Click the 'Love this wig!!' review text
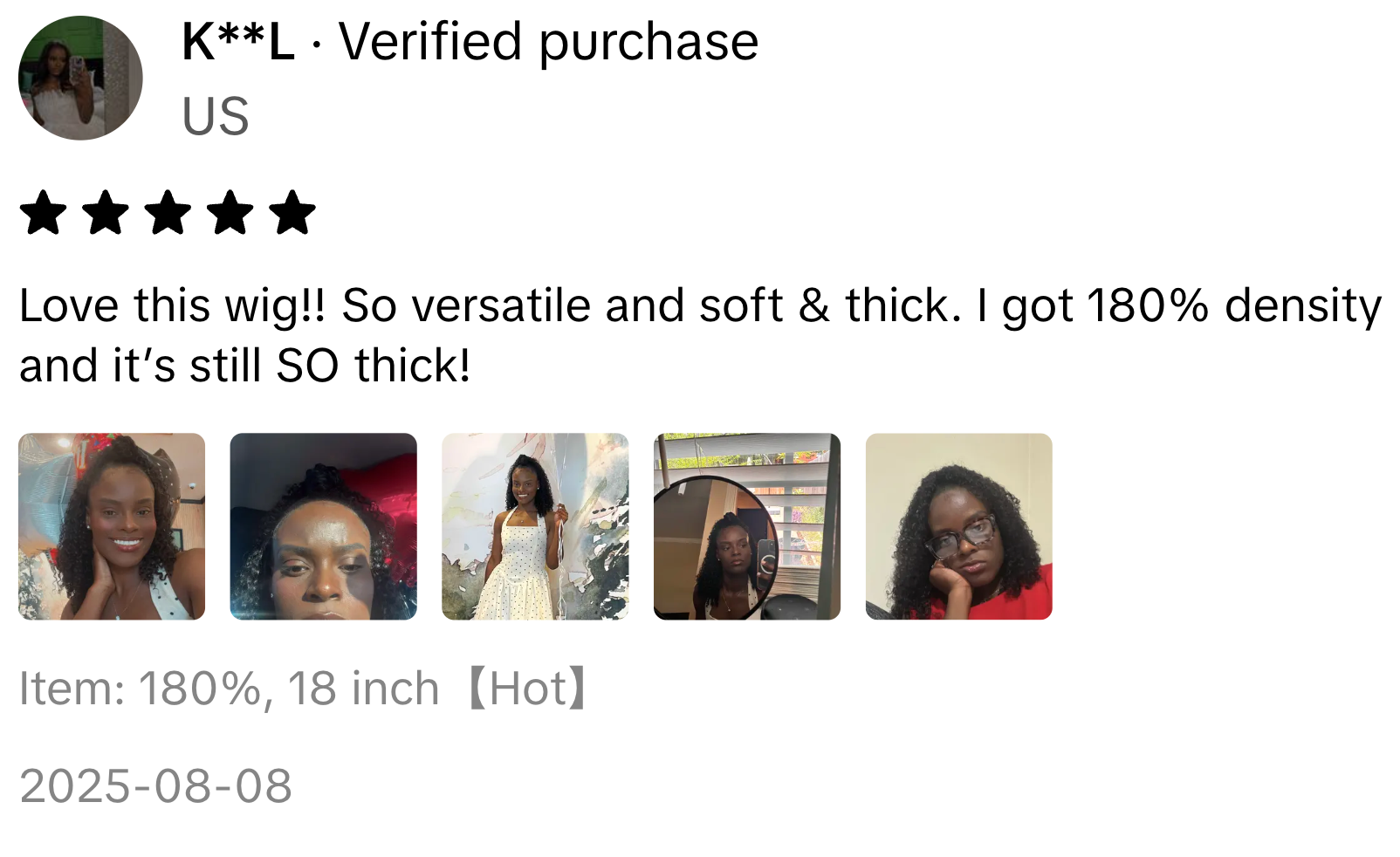This screenshot has width=1400, height=857. pos(173,307)
